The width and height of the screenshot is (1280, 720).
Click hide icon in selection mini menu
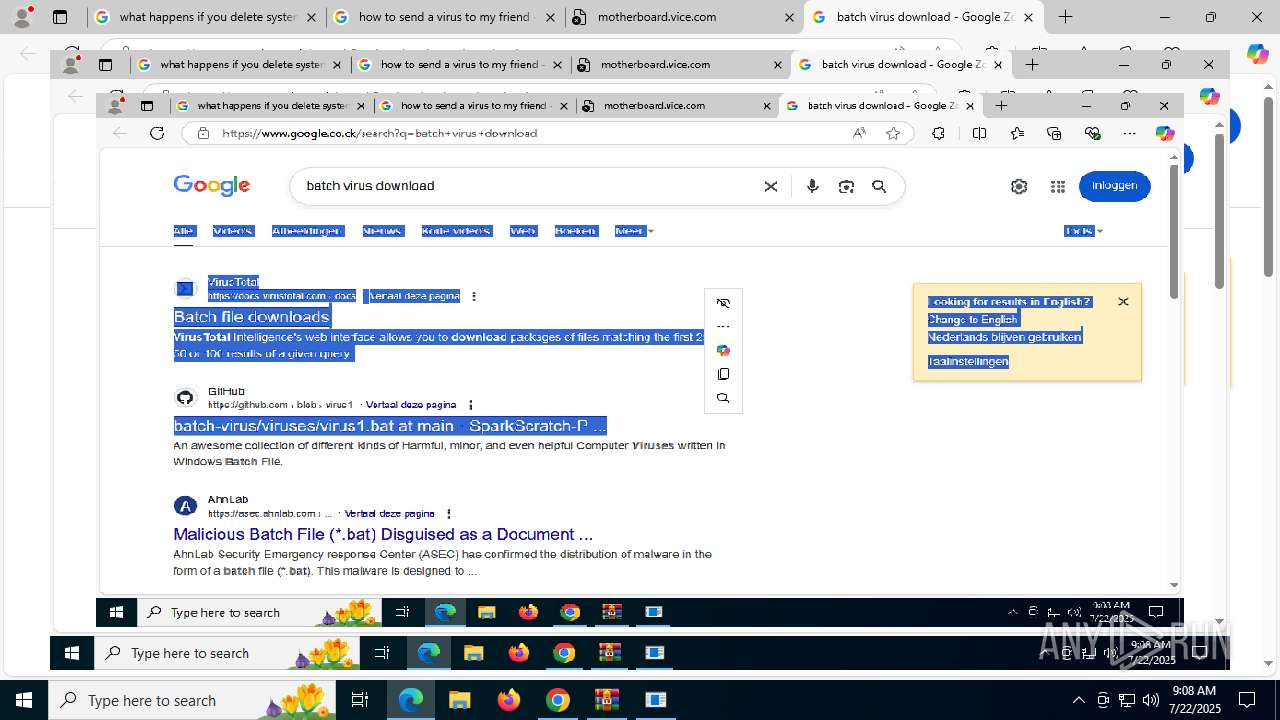click(x=723, y=303)
